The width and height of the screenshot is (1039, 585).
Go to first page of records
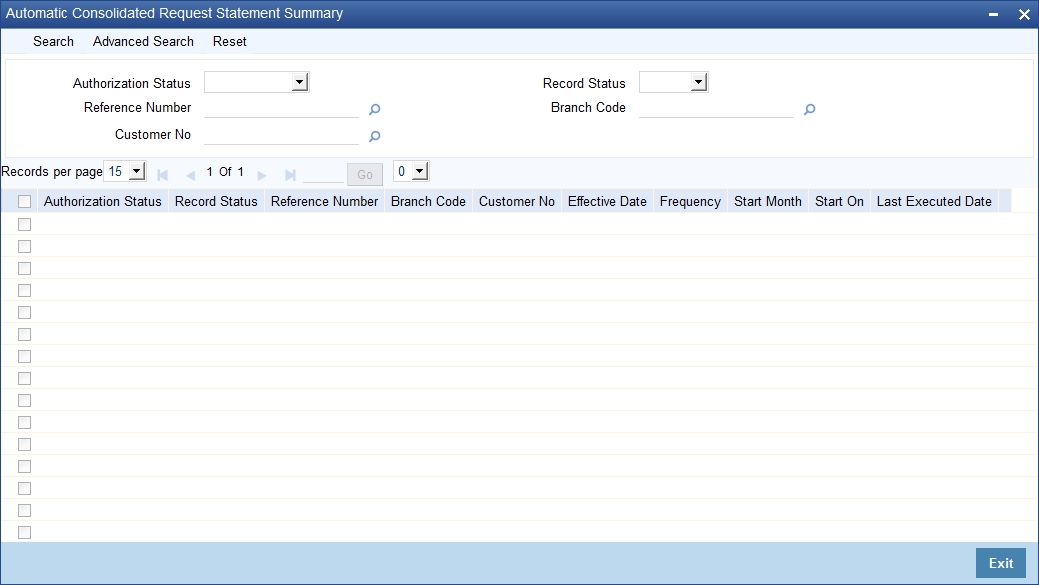[x=162, y=175]
